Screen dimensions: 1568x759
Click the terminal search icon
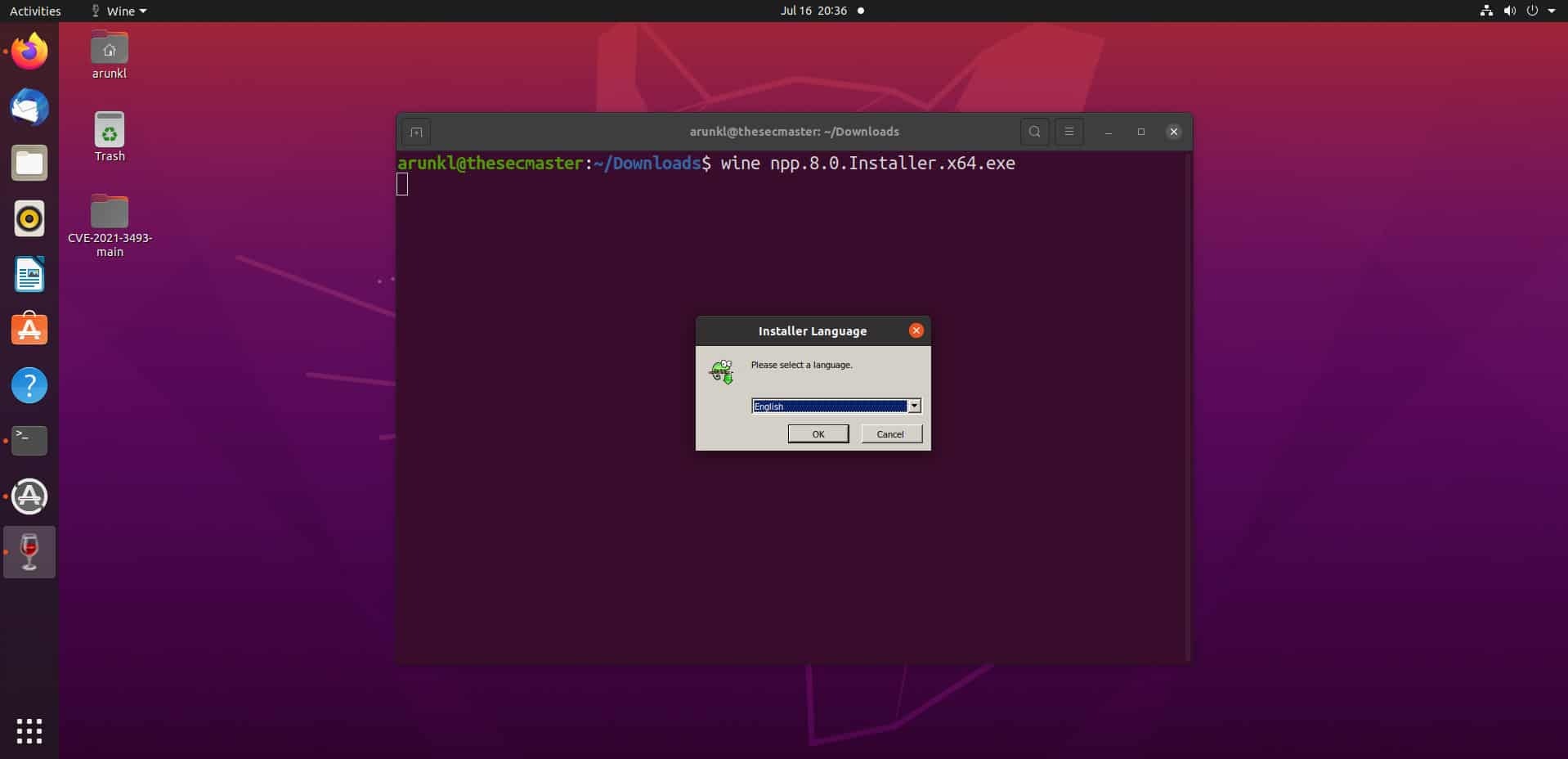[x=1034, y=132]
